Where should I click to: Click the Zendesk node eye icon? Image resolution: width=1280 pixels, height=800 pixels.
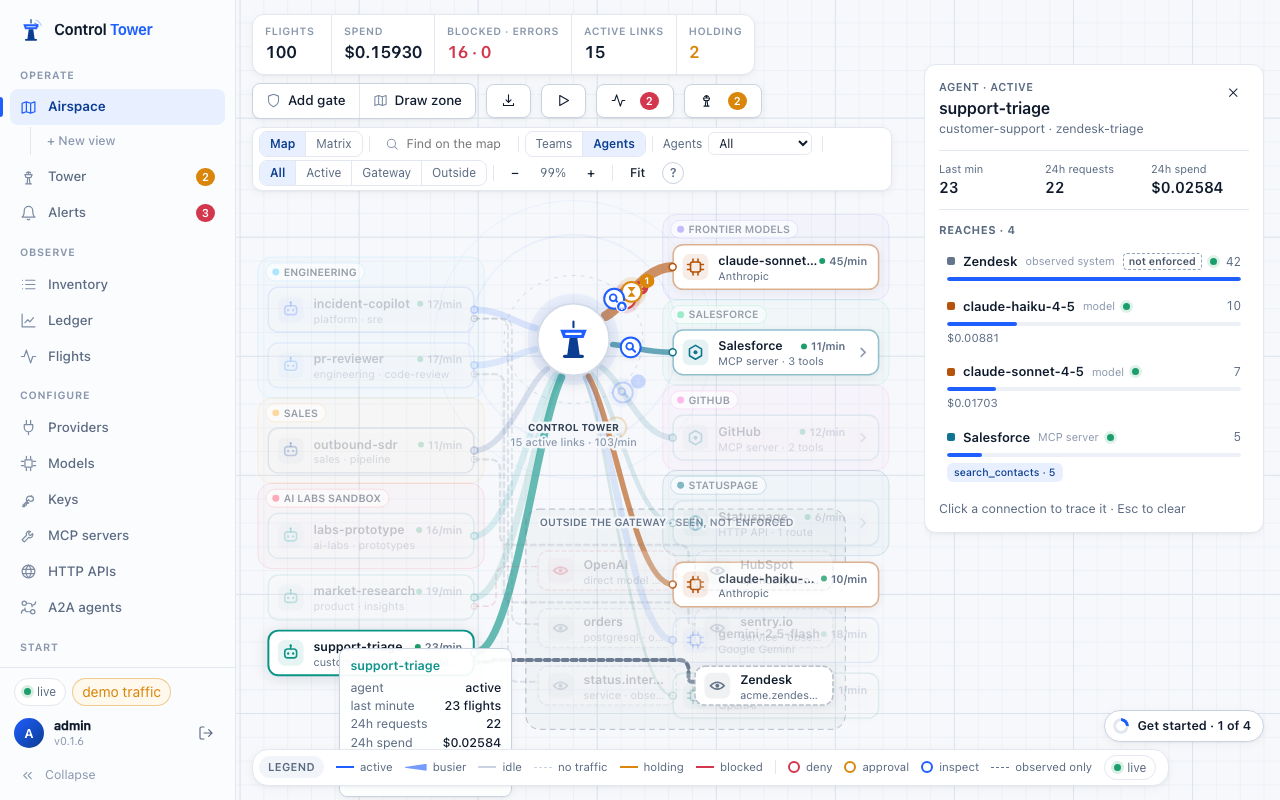(x=717, y=686)
